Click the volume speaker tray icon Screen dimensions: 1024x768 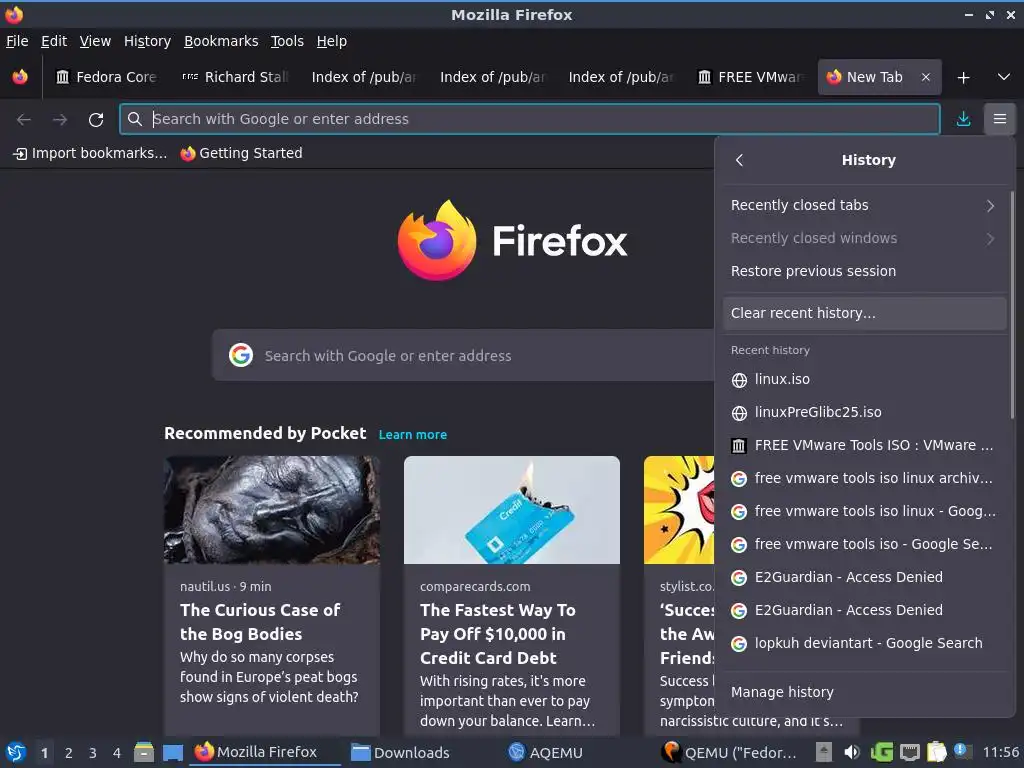852,752
